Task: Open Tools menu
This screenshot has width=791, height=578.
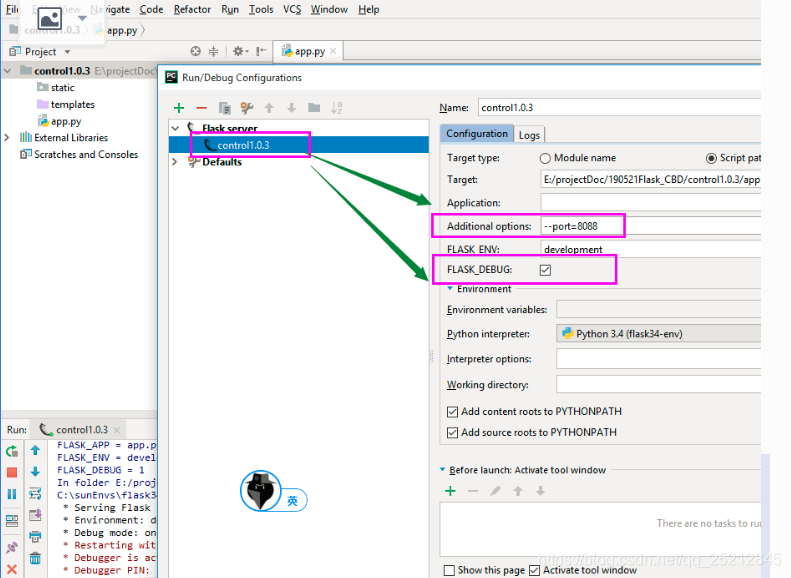Action: point(261,10)
